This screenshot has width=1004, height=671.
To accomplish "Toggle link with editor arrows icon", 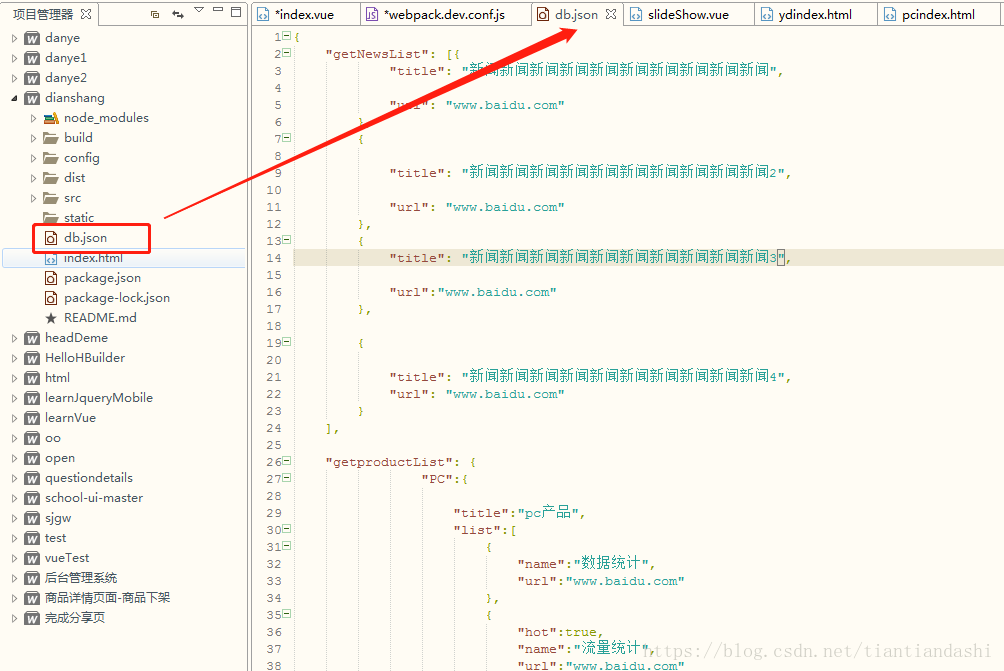I will pyautogui.click(x=178, y=14).
